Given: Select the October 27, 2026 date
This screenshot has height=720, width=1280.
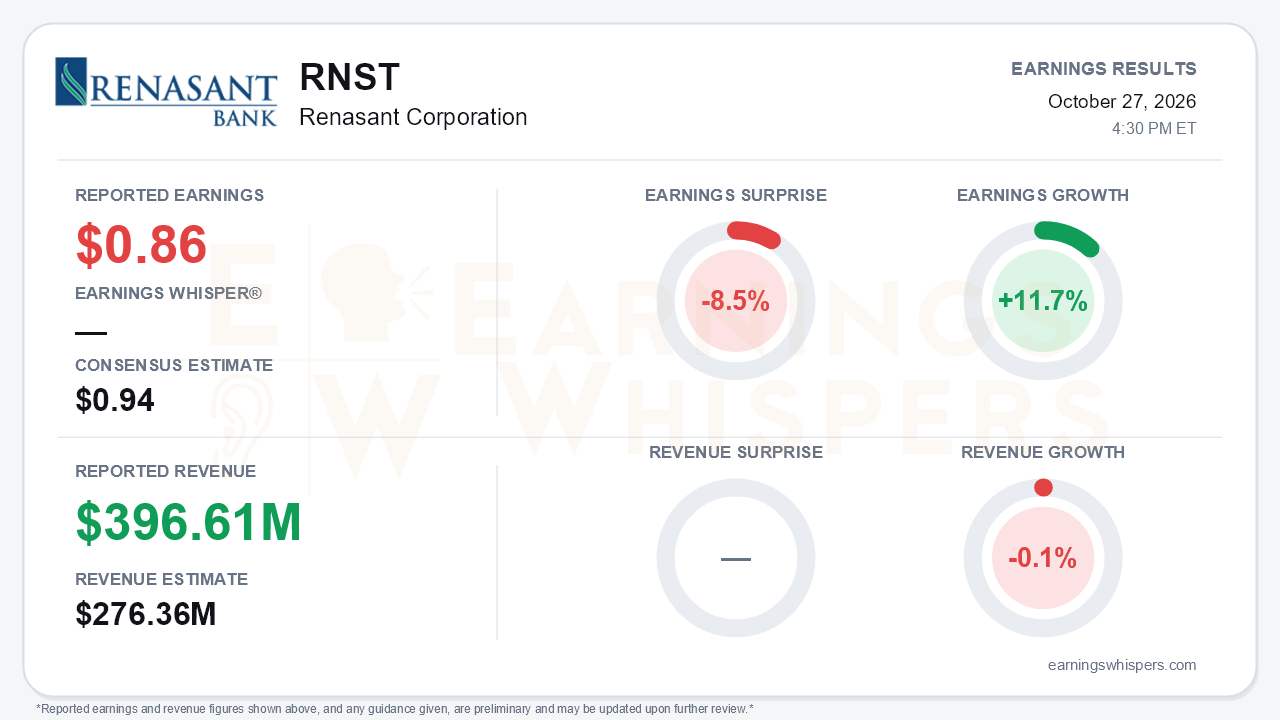Looking at the screenshot, I should pyautogui.click(x=1122, y=101).
